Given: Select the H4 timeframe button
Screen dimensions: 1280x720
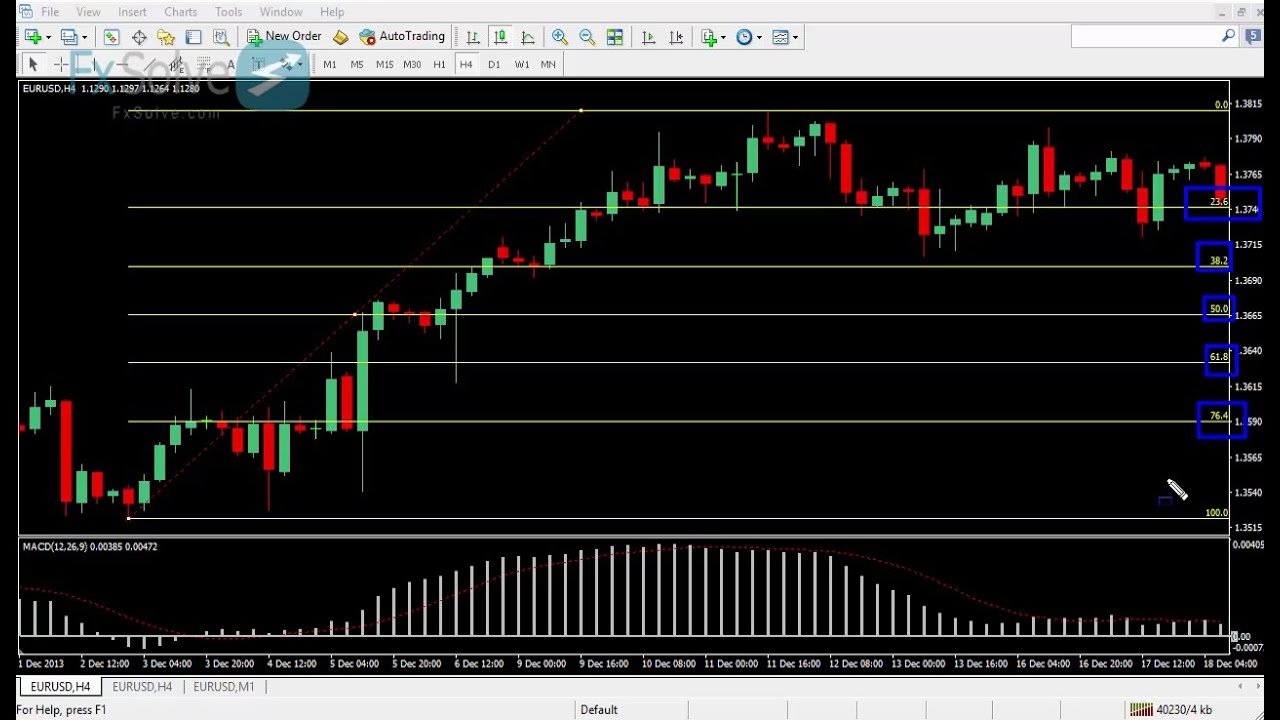Looking at the screenshot, I should [466, 64].
